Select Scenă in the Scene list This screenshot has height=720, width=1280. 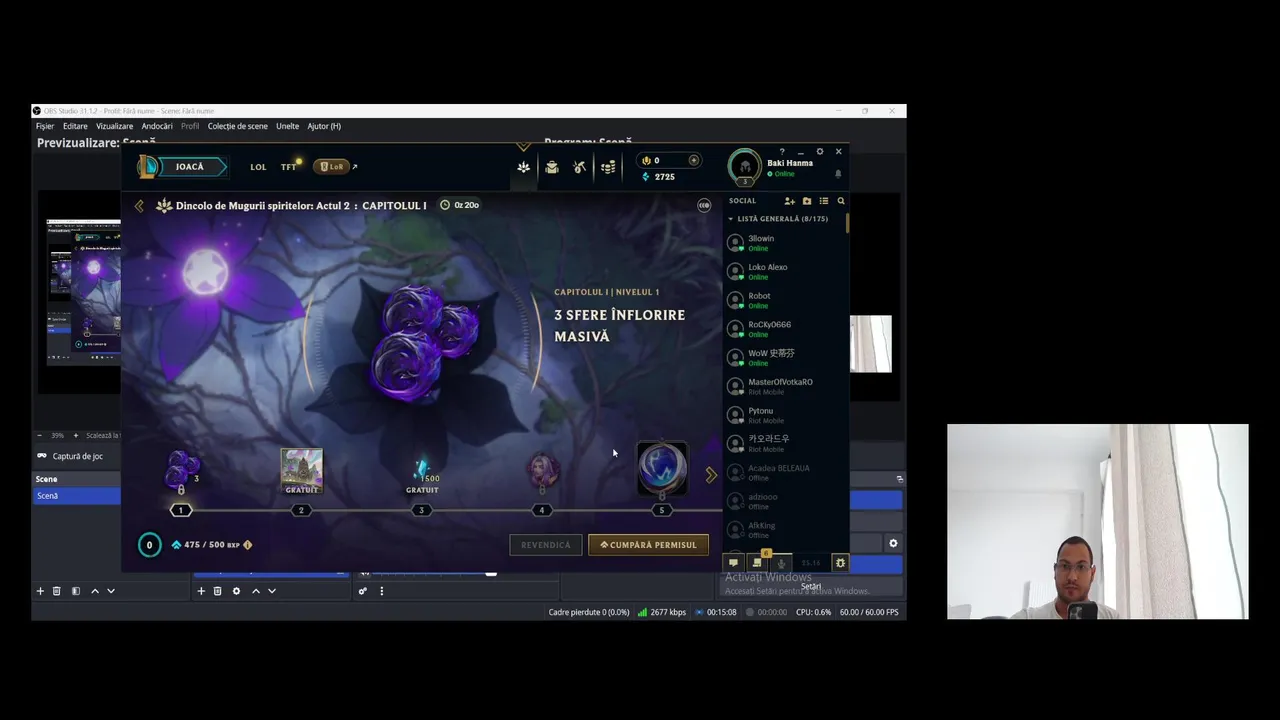point(78,496)
